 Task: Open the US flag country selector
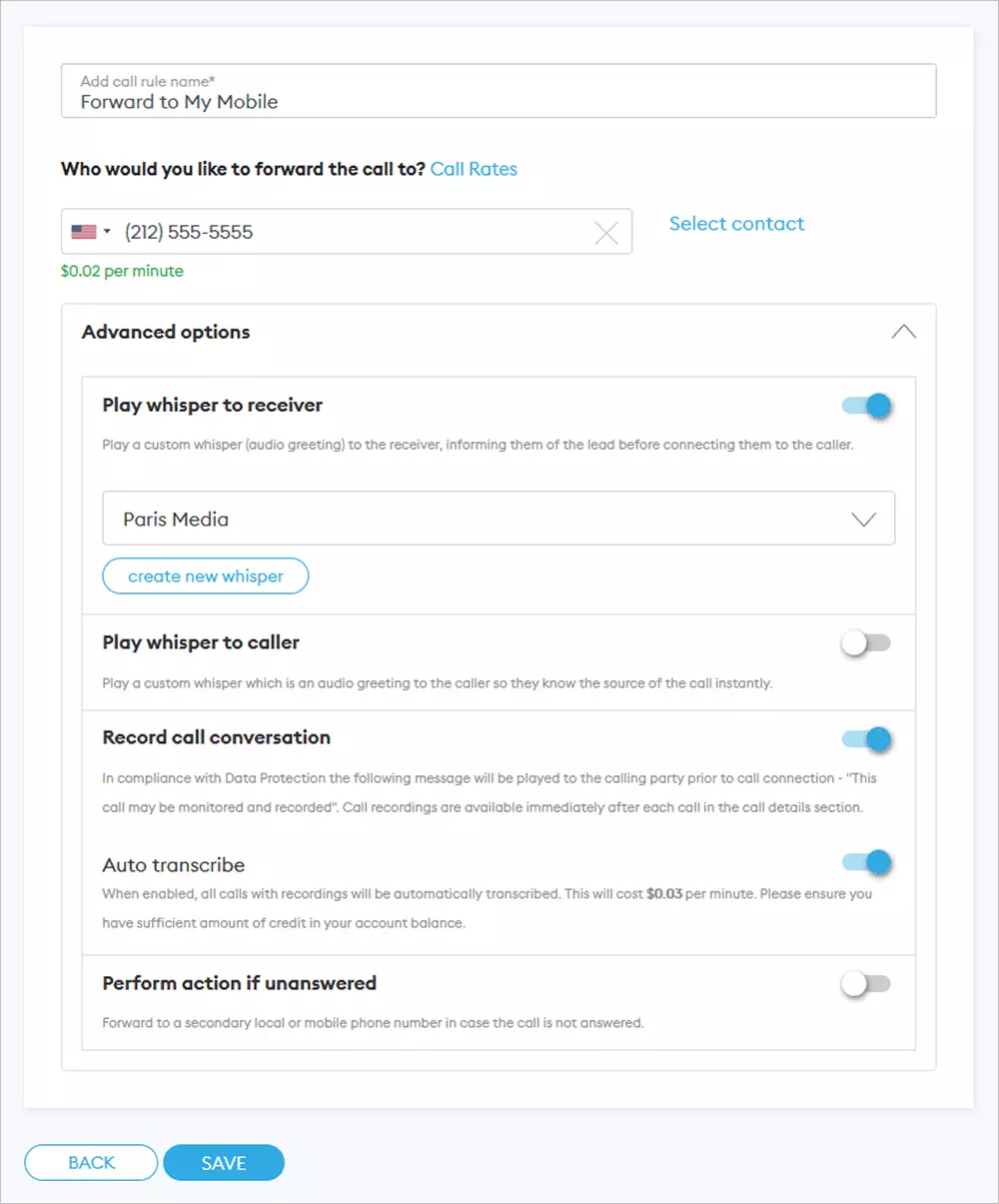click(x=91, y=232)
